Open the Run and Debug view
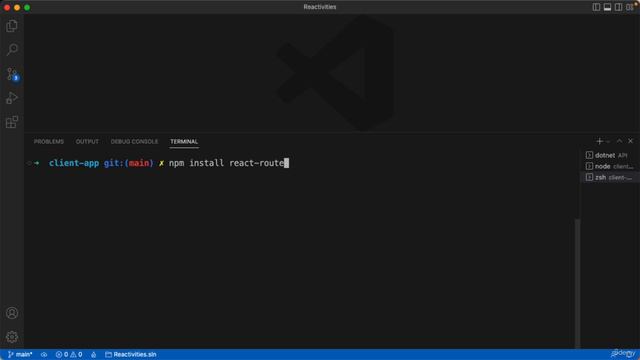 tap(12, 98)
